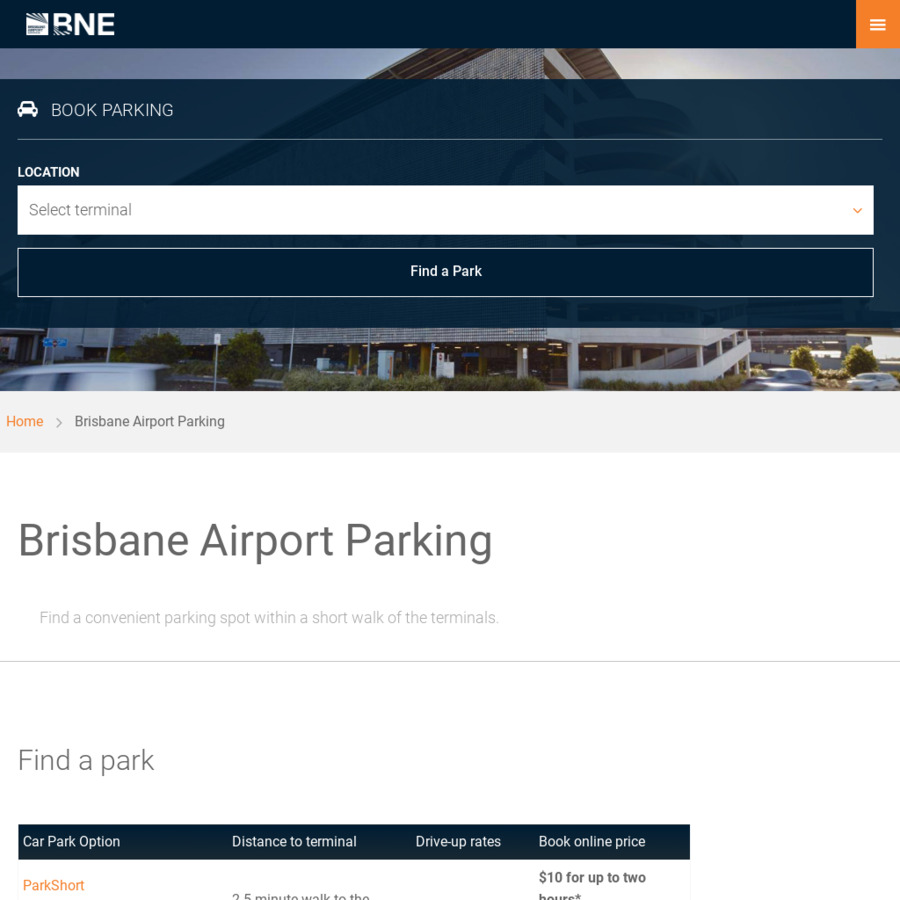The image size is (900, 900).
Task: Click the convenient parking spot description text
Action: click(x=269, y=618)
